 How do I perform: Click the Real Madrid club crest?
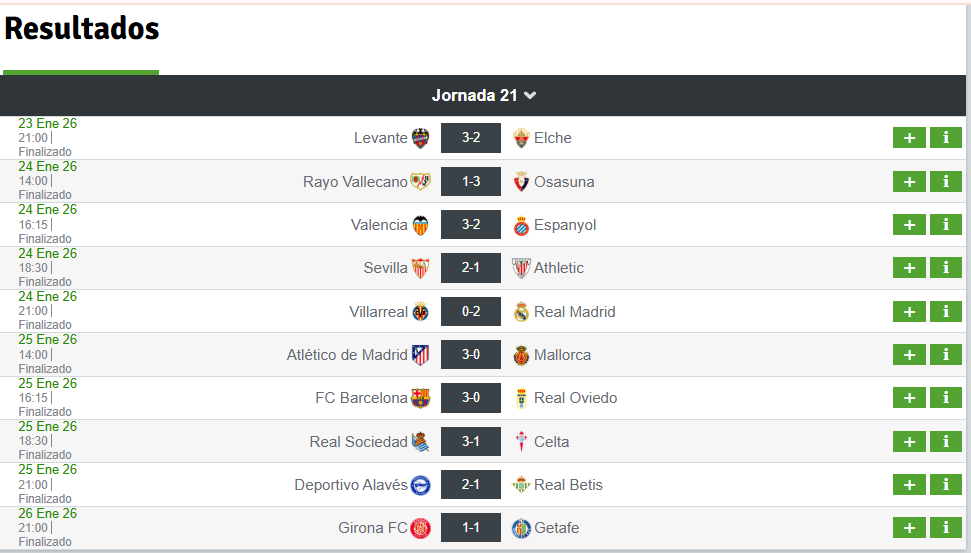tap(521, 312)
